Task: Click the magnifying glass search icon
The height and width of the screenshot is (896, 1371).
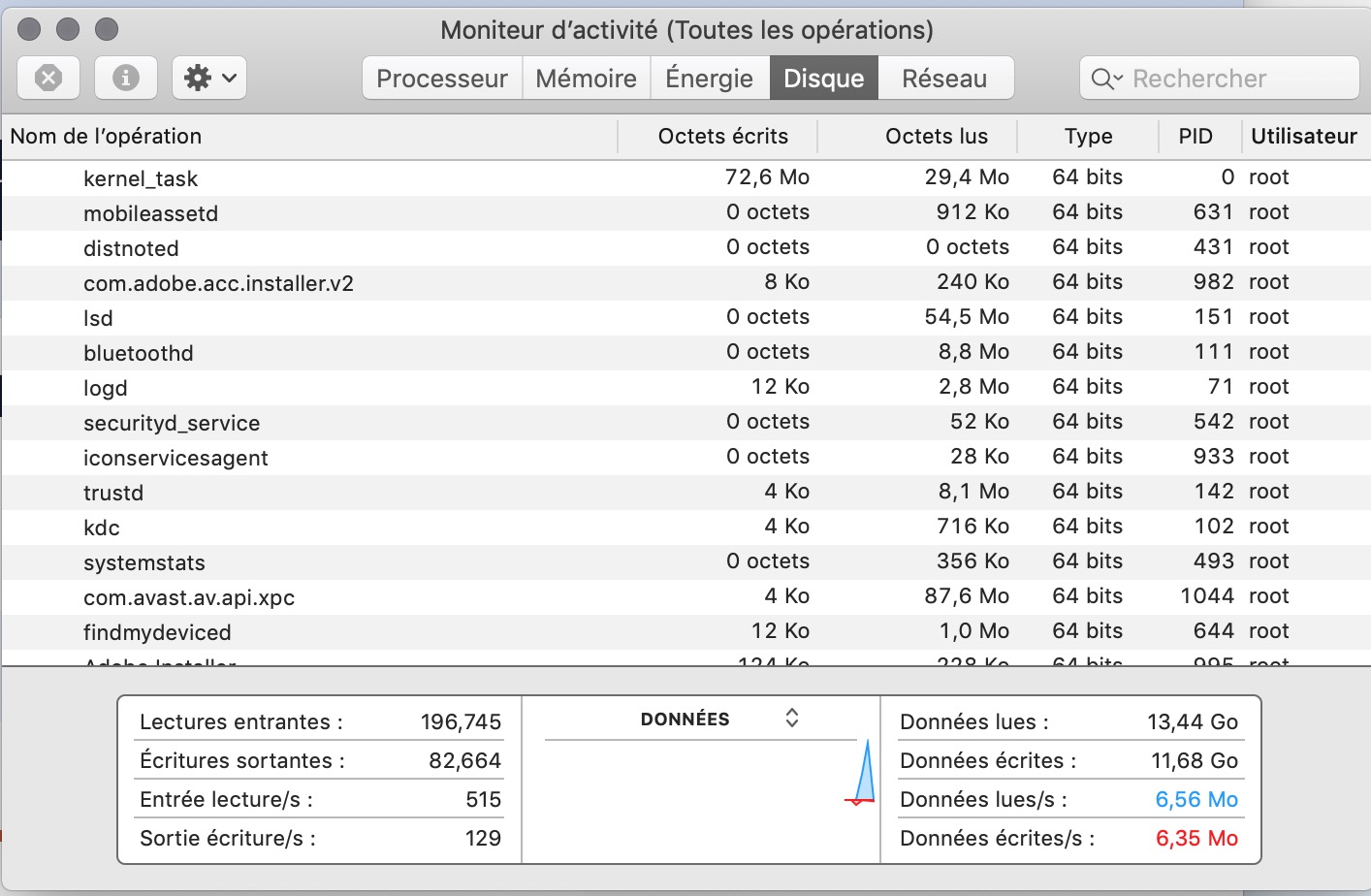Action: point(1105,79)
